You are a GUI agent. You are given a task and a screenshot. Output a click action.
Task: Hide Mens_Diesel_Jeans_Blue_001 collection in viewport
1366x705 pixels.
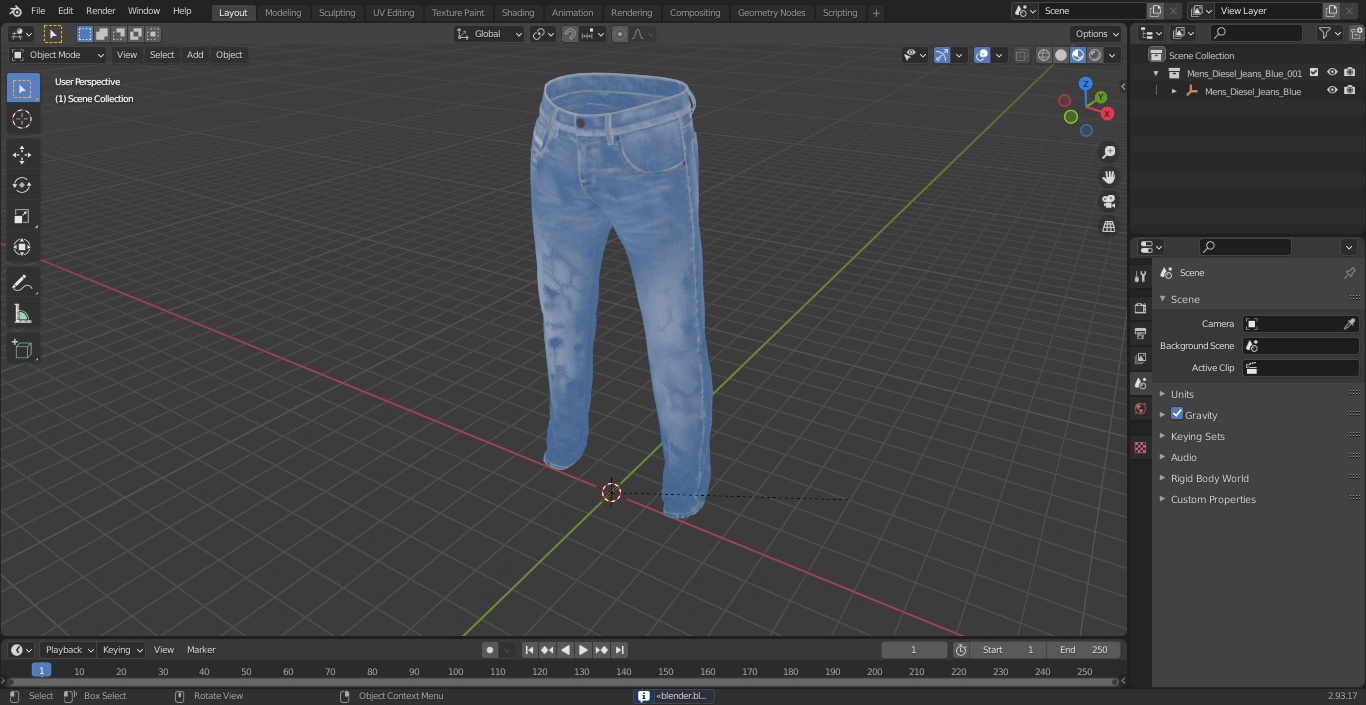[1332, 73]
